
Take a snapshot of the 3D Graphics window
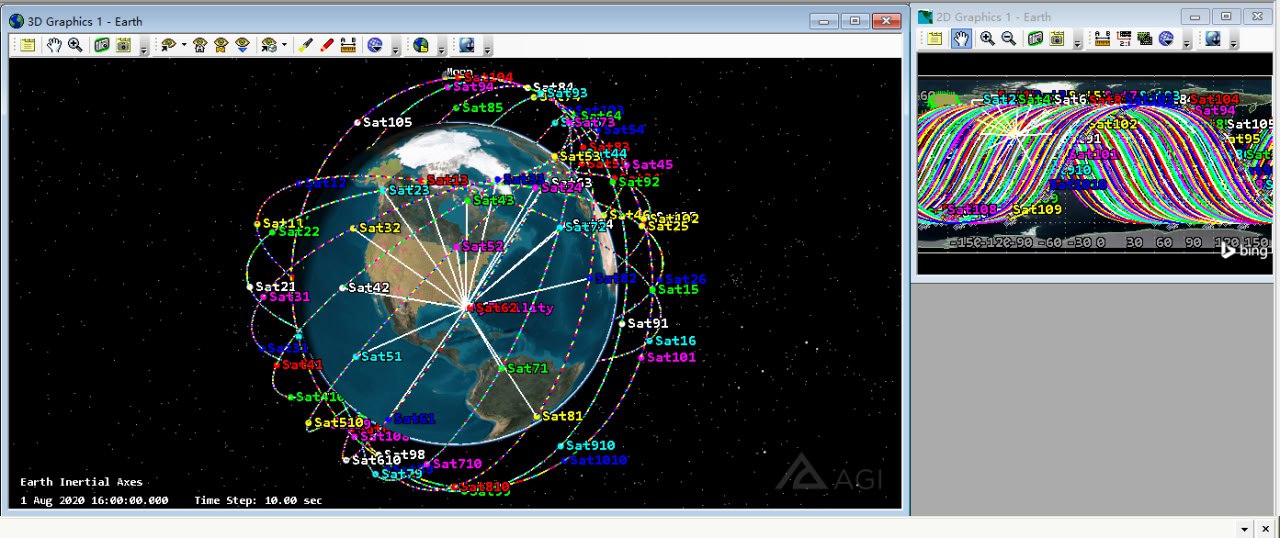click(x=123, y=45)
